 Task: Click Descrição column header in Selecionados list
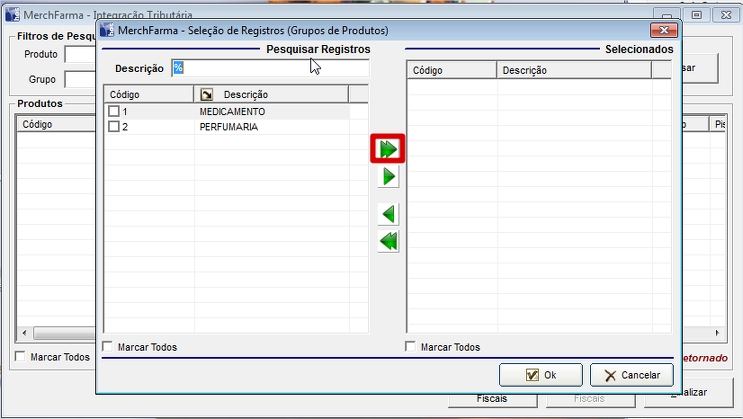click(x=572, y=70)
